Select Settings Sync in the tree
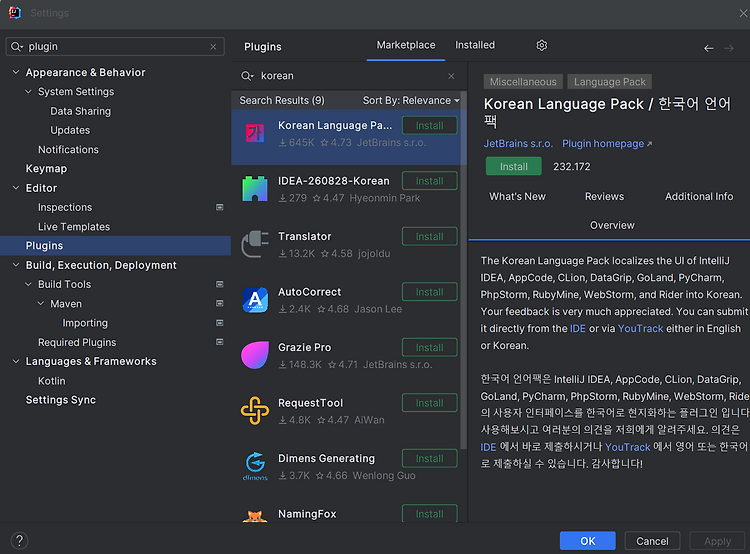750x554 pixels. pos(61,400)
